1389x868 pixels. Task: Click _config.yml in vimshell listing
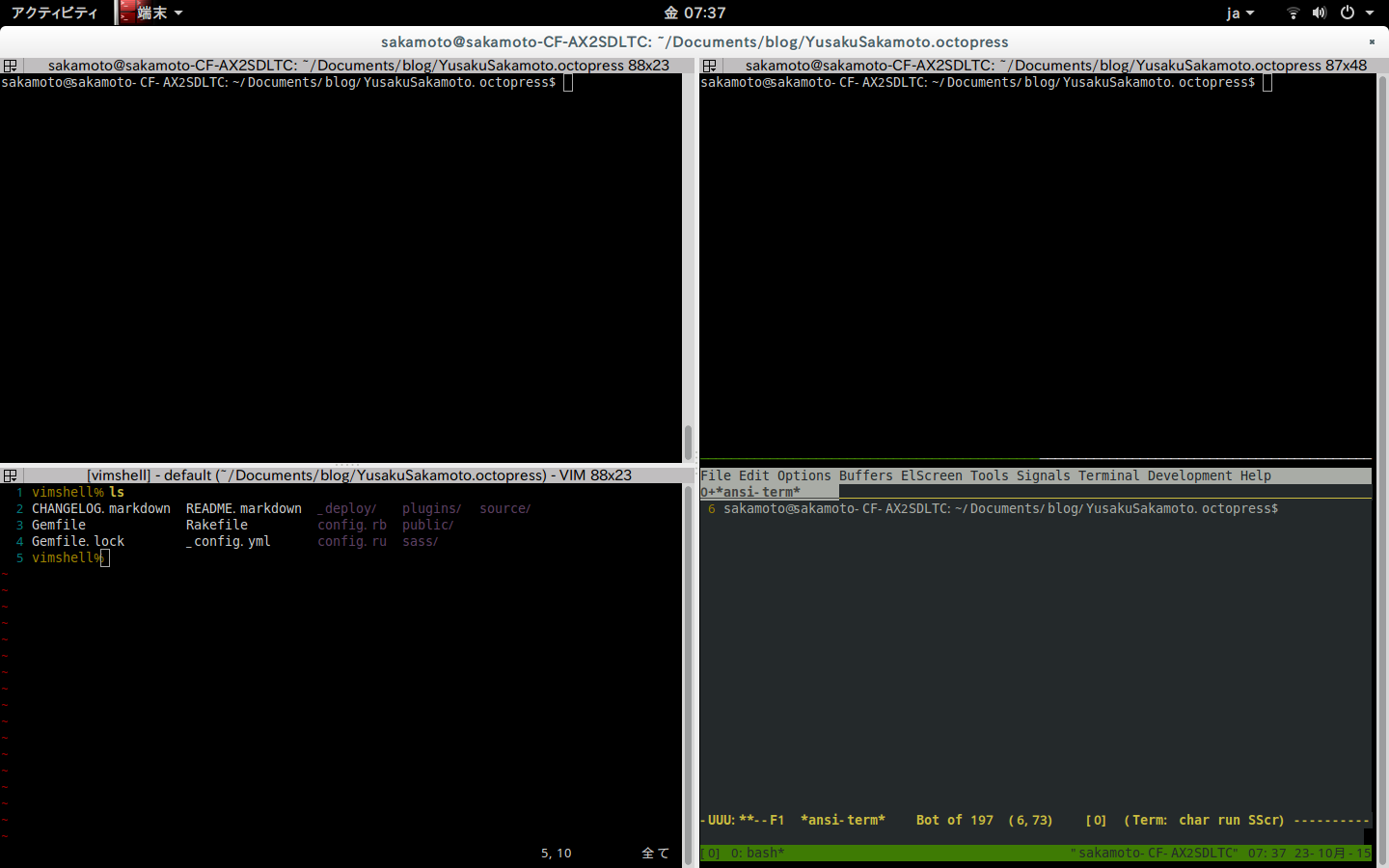(x=229, y=541)
